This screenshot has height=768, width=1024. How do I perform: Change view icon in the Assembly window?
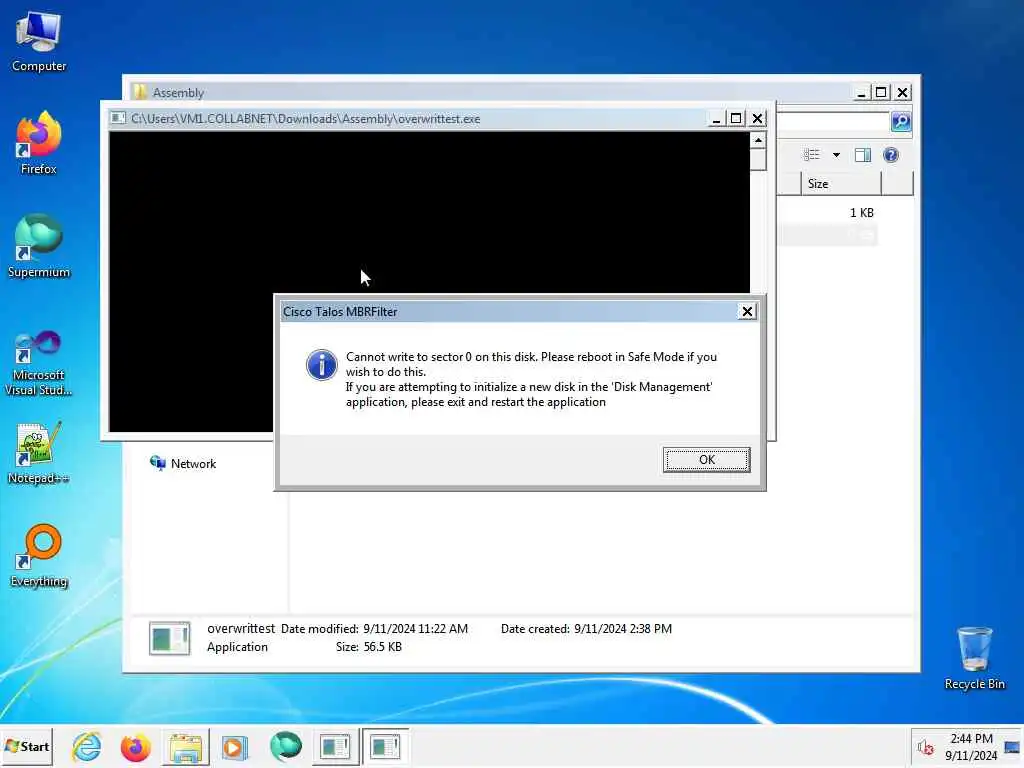click(x=812, y=155)
